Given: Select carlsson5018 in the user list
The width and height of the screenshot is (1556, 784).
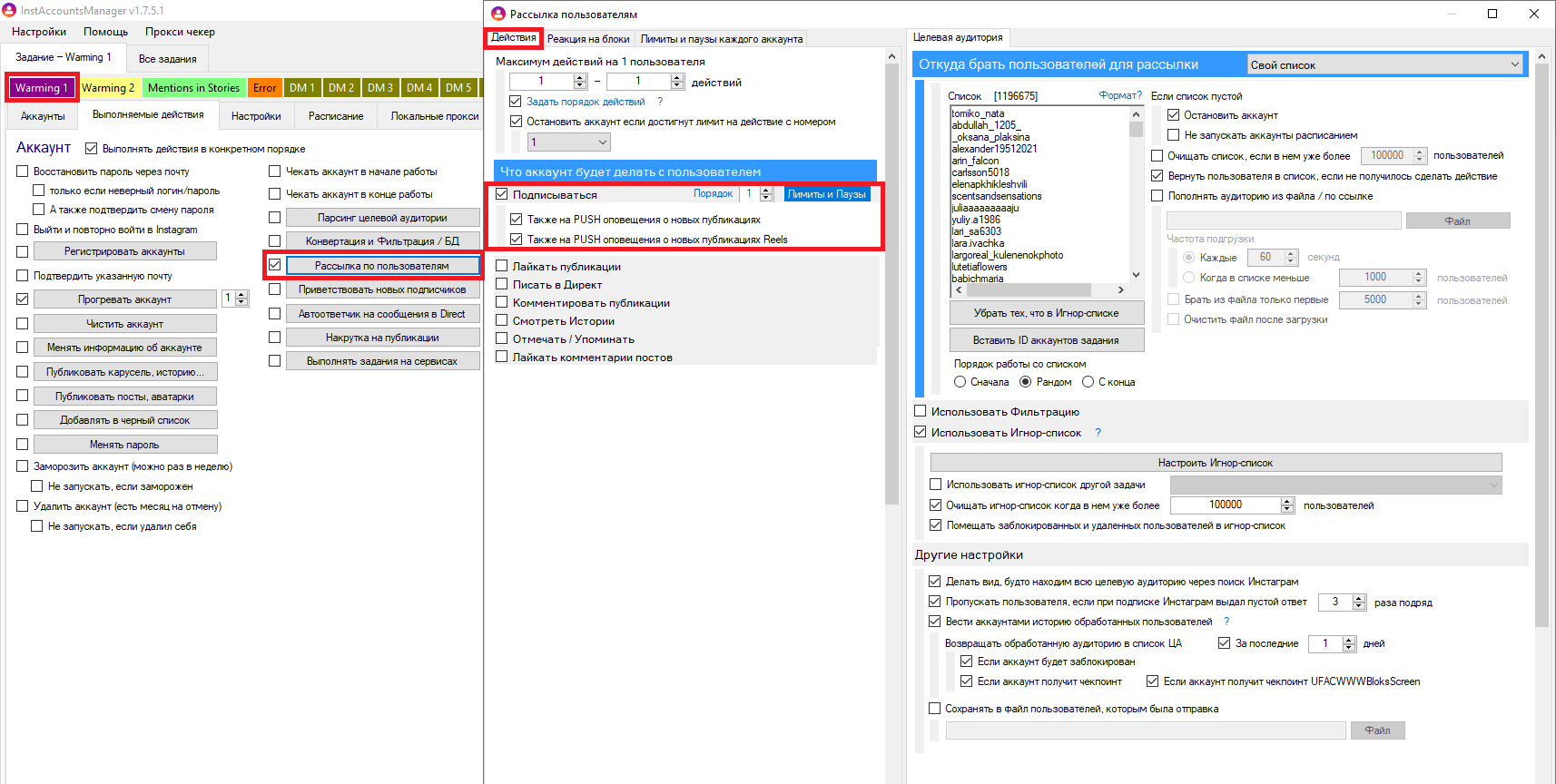Looking at the screenshot, I should pos(980,172).
